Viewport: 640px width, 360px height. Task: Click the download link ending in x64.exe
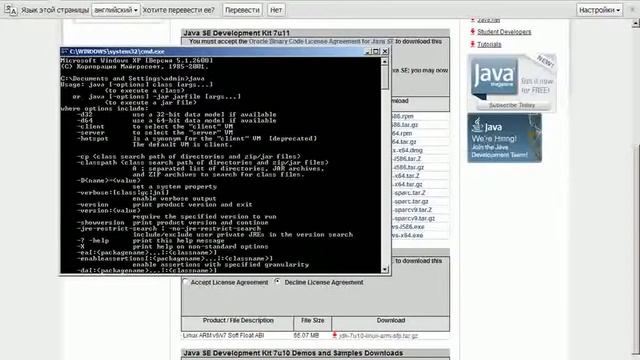coord(407,236)
